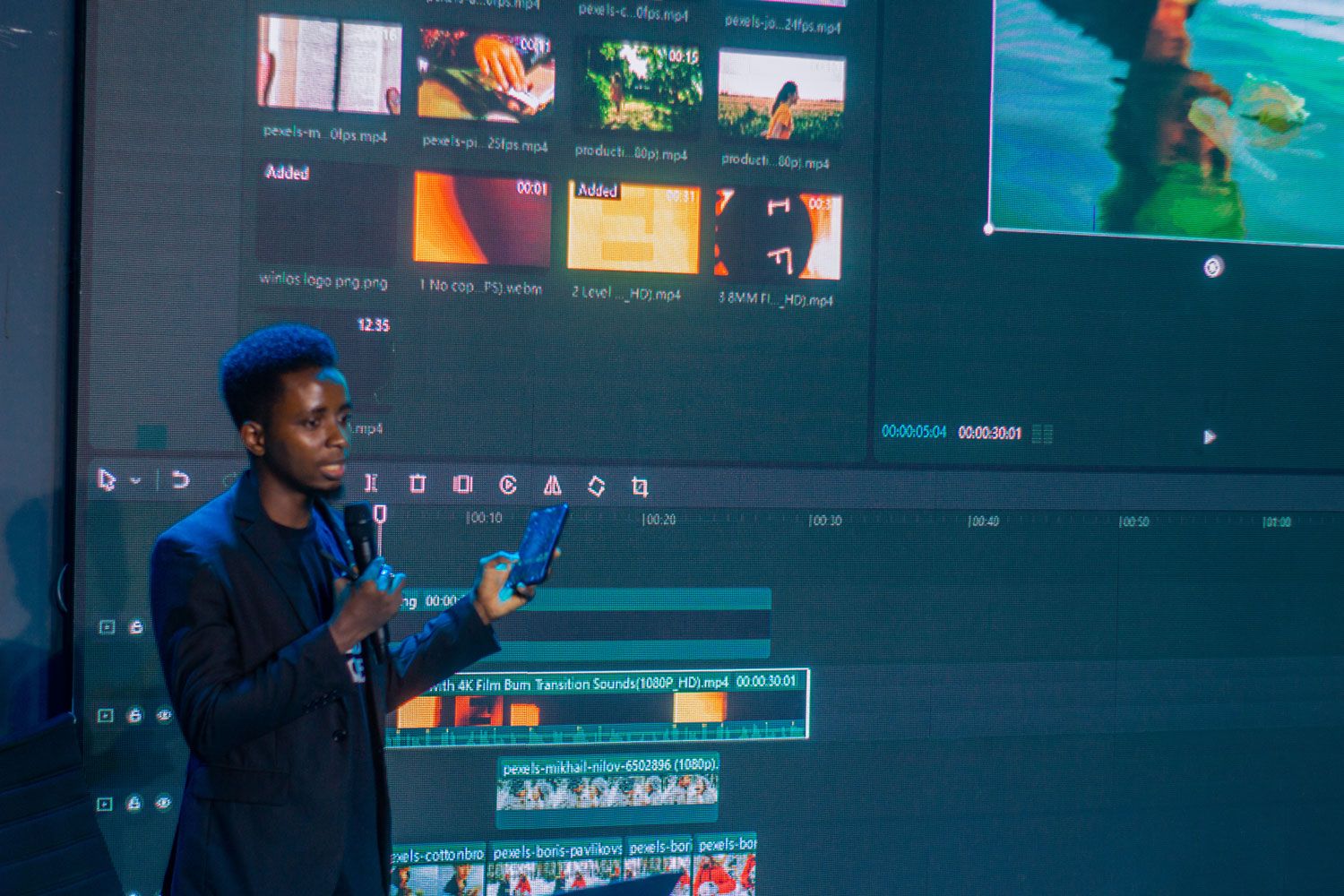
Task: Click the pexels-jo...24fps.mp4 file name
Action: [782, 22]
